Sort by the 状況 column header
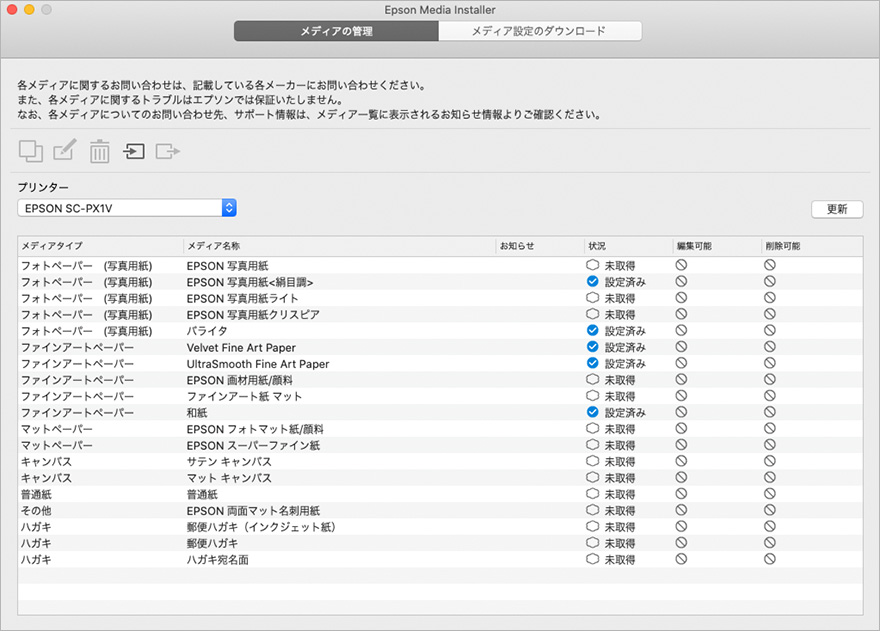This screenshot has height=631, width=880. tap(626, 246)
